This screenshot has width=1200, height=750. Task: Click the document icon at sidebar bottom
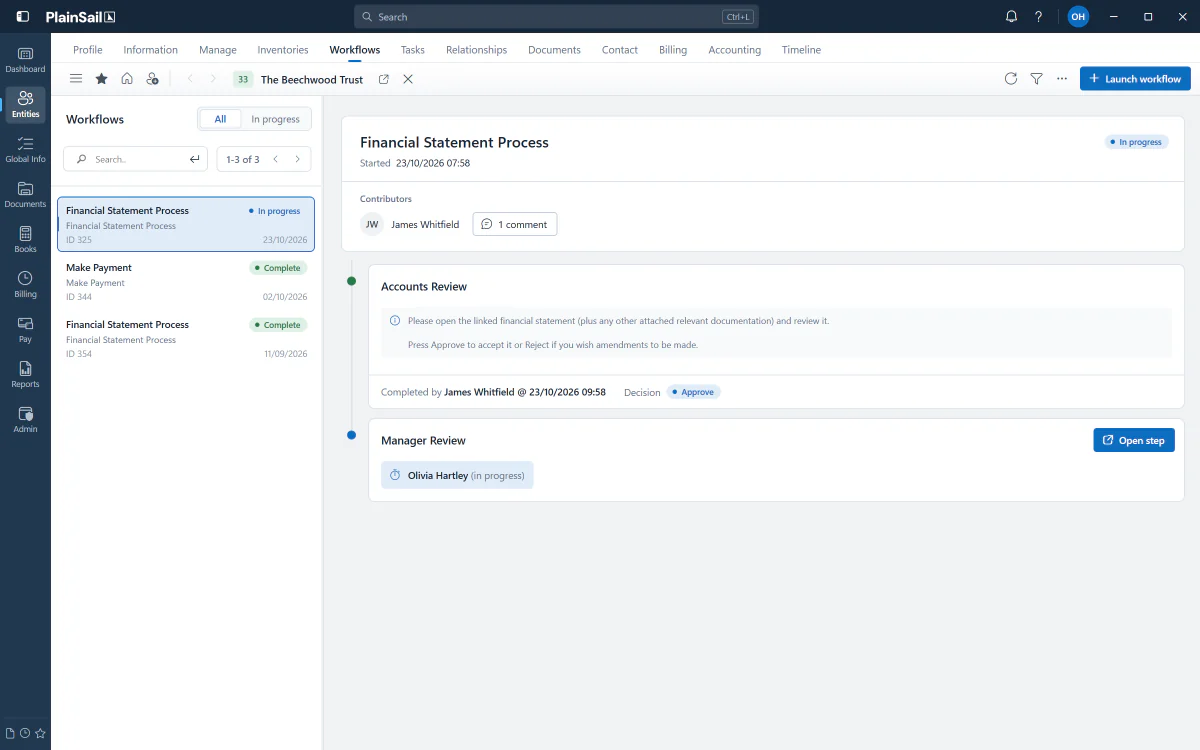coord(11,733)
